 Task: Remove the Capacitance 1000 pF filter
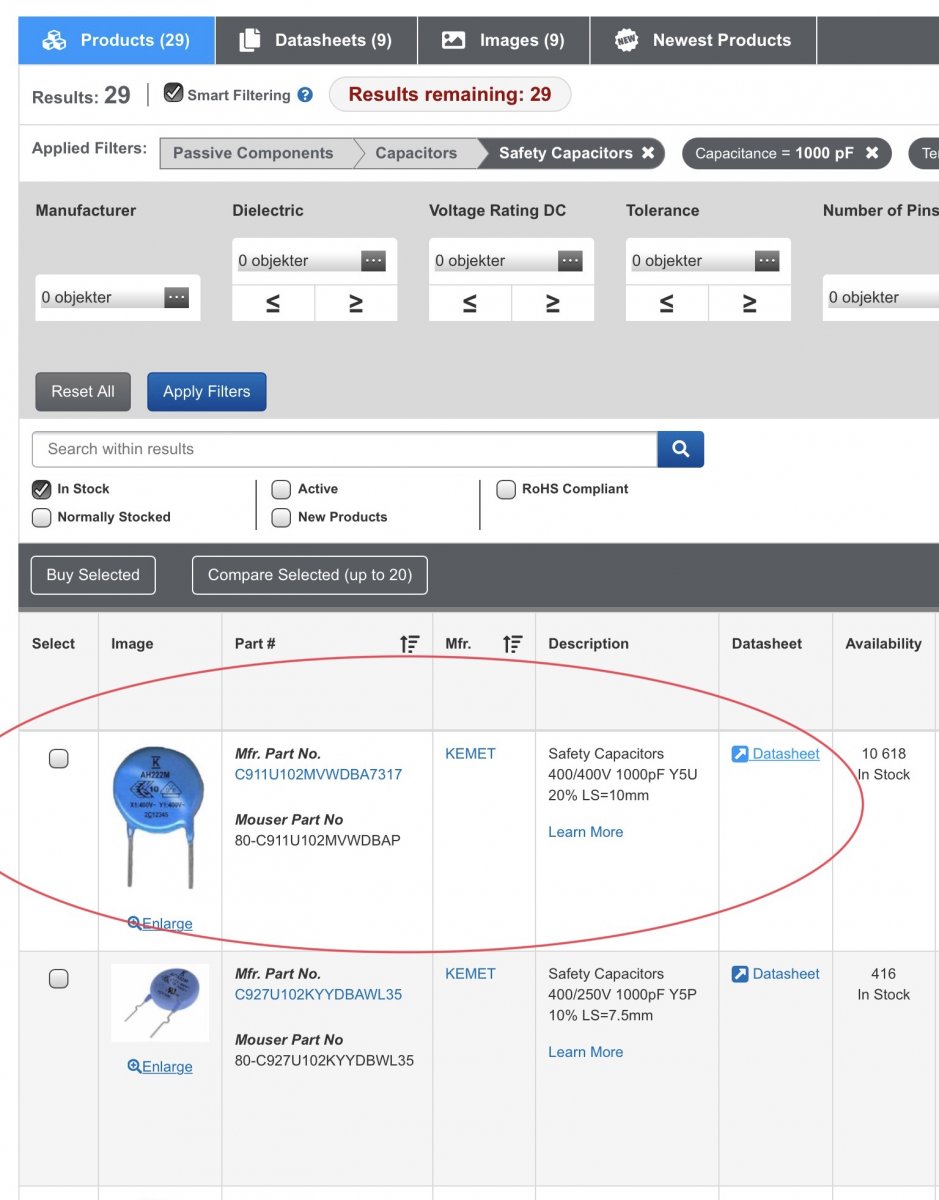tap(872, 153)
